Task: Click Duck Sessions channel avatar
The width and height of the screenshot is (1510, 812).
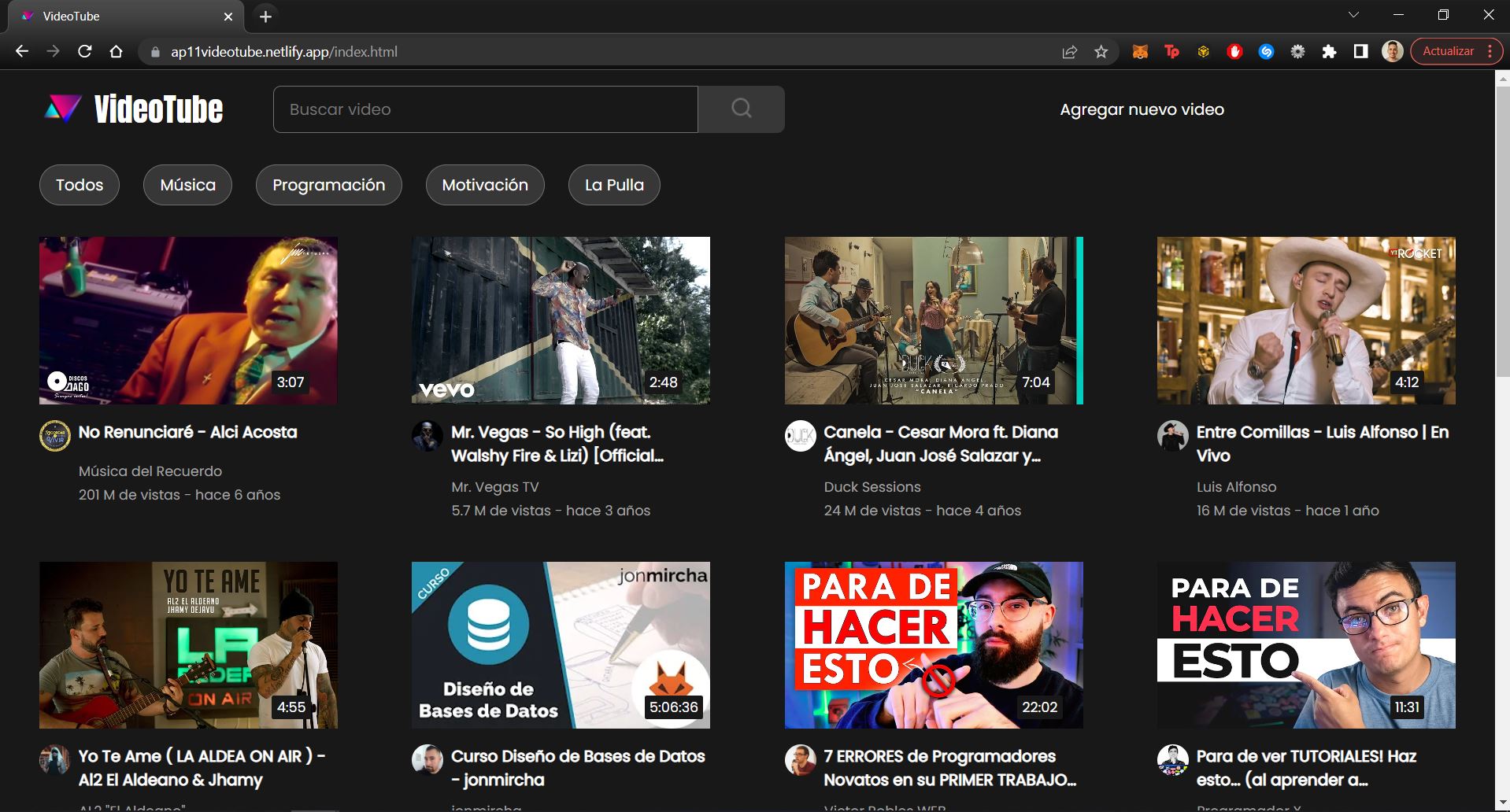Action: 801,436
